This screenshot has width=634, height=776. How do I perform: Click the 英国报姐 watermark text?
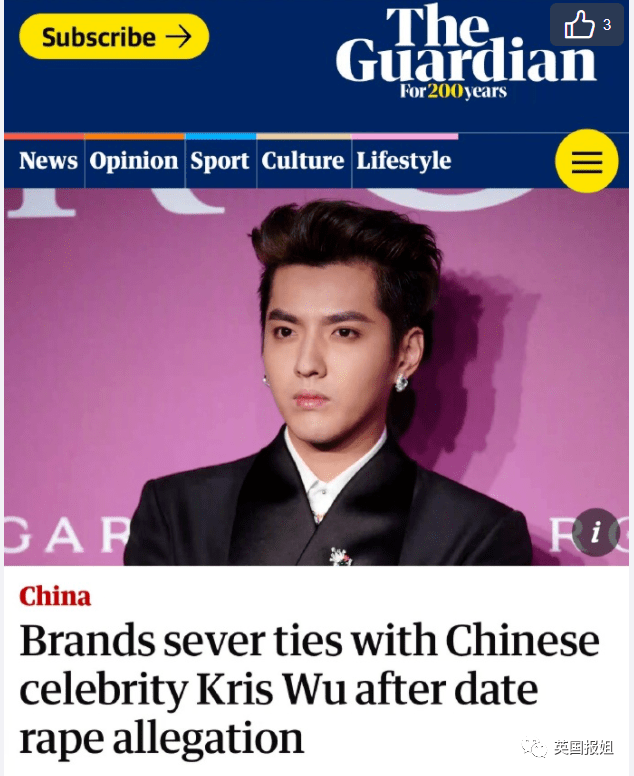click(583, 747)
